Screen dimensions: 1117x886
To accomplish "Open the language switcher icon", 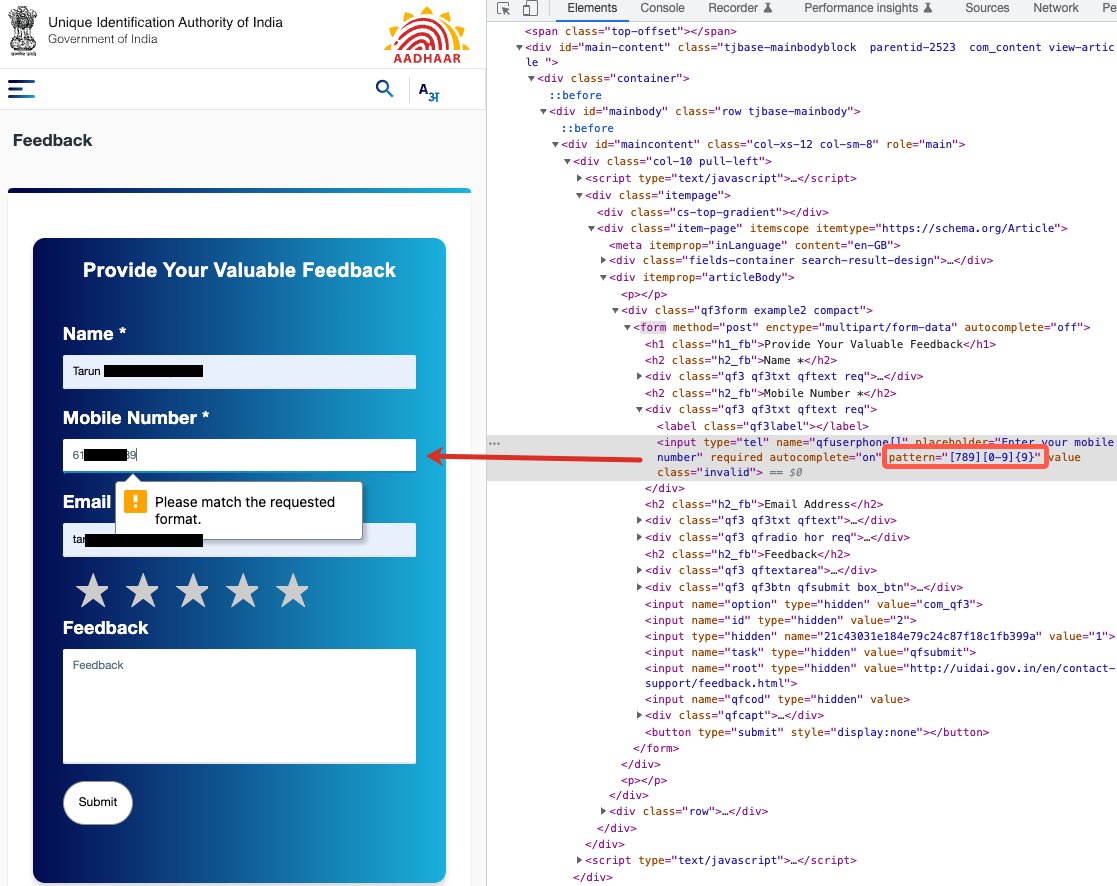I will (429, 91).
